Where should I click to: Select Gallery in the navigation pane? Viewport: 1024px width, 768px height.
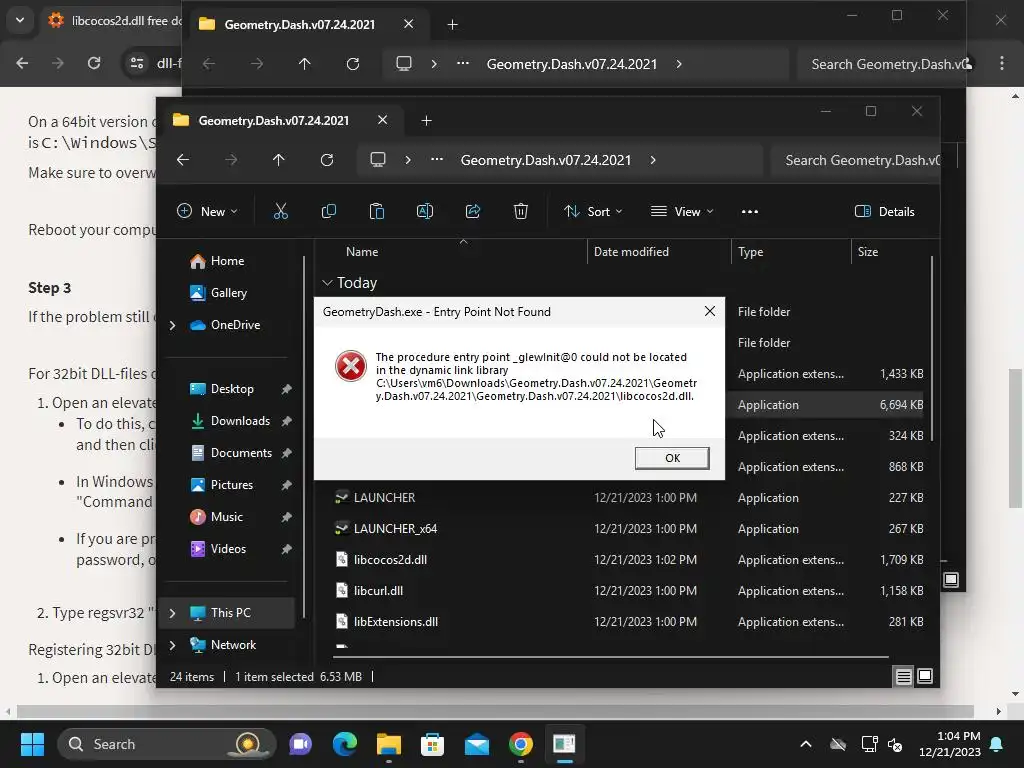click(229, 293)
